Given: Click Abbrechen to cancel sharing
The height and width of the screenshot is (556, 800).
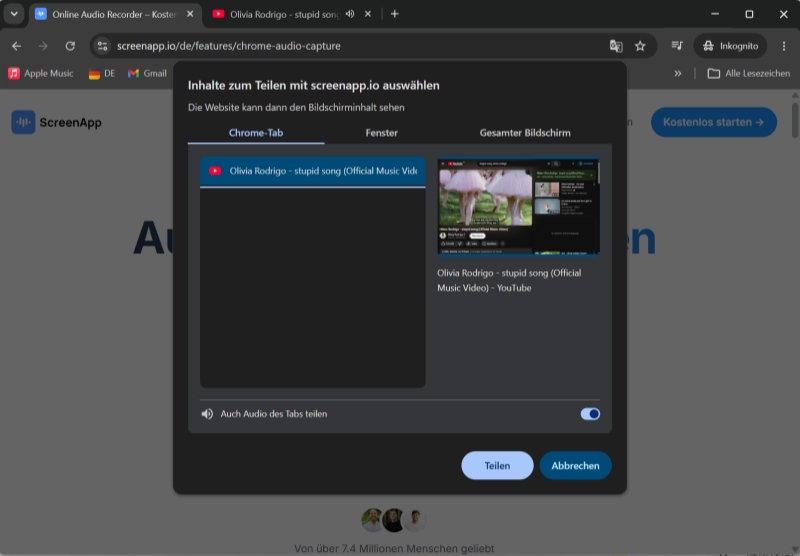Looking at the screenshot, I should coord(575,466).
